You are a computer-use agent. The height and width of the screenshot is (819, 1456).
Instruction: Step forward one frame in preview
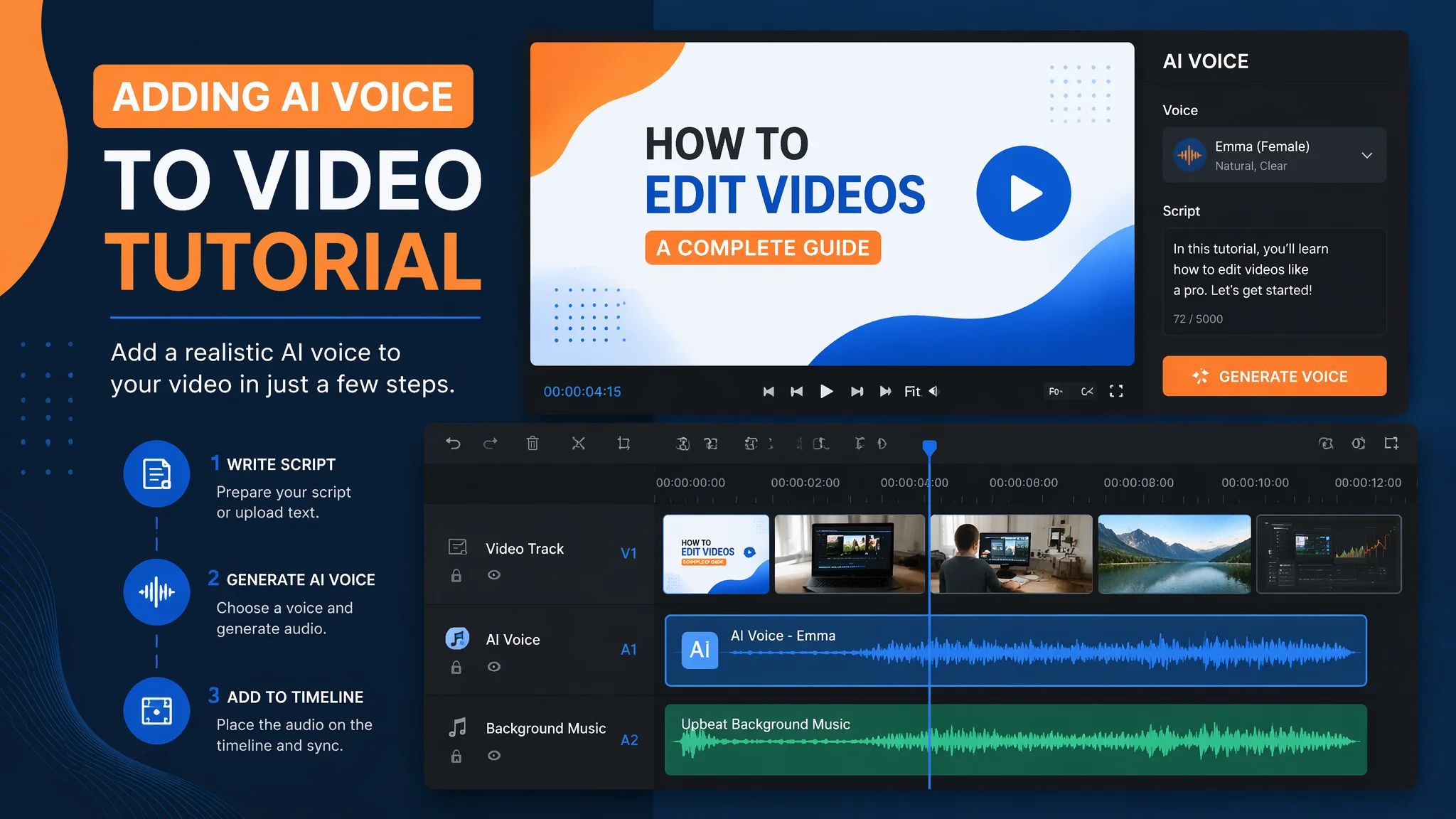tap(857, 391)
